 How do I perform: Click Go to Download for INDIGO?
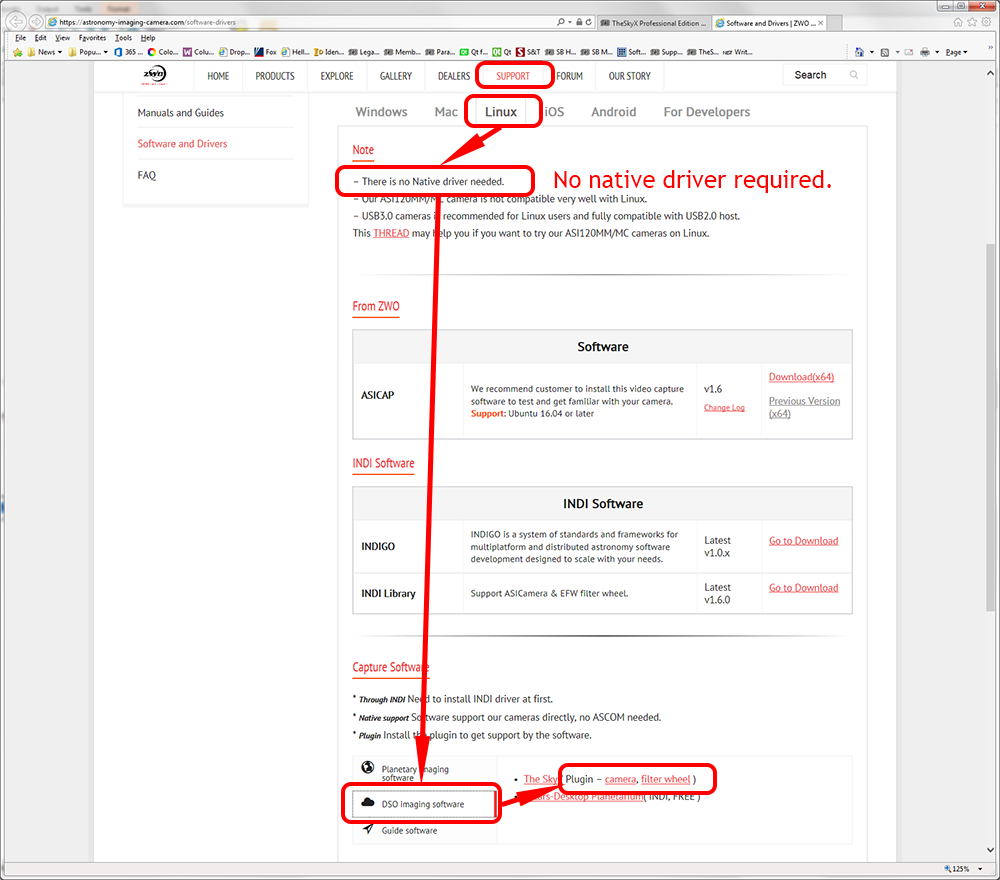[x=803, y=541]
